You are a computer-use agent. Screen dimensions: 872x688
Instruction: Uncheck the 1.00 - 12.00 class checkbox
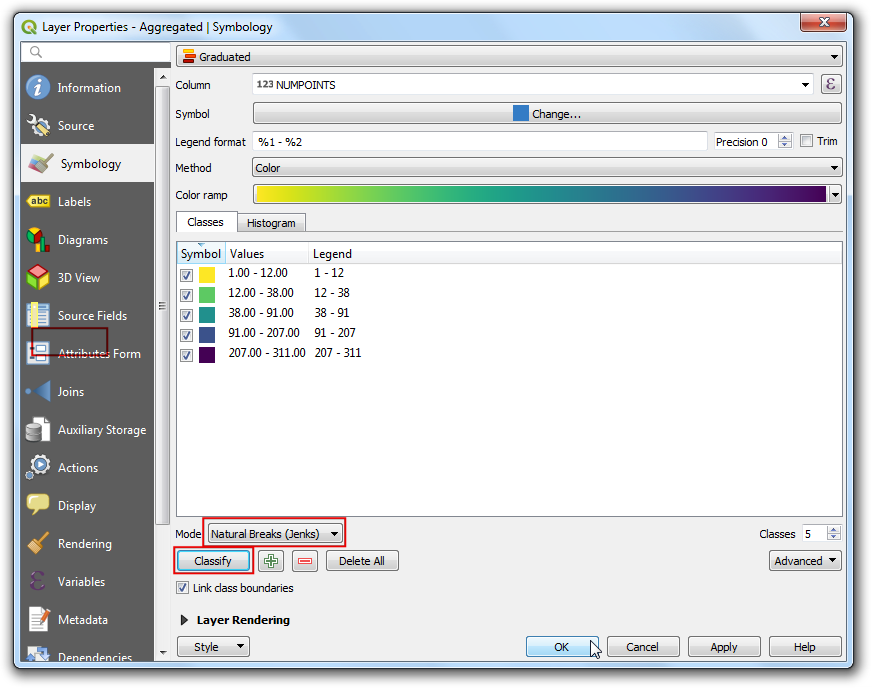pyautogui.click(x=186, y=274)
